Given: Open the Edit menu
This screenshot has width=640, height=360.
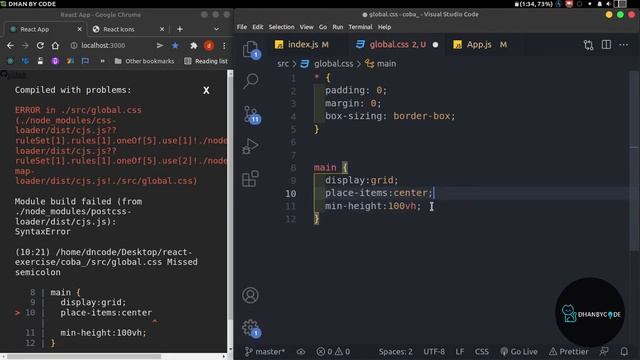Looking at the screenshot, I should [x=258, y=27].
